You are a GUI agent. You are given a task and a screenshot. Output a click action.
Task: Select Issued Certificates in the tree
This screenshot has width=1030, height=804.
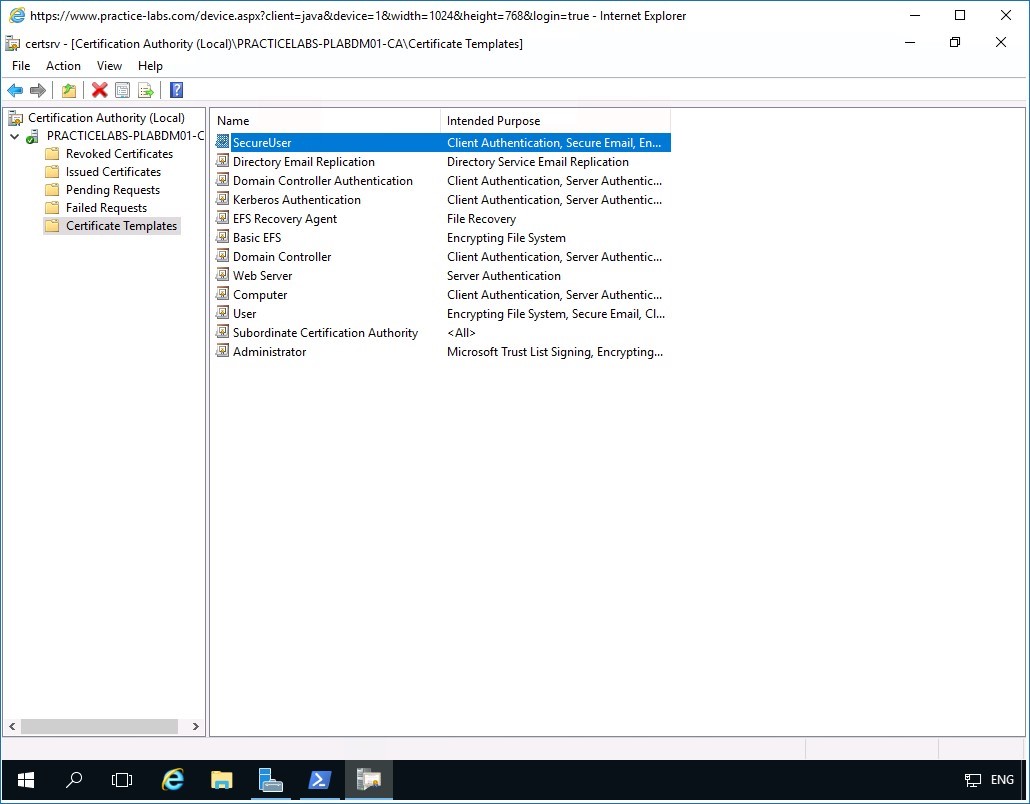tap(113, 172)
